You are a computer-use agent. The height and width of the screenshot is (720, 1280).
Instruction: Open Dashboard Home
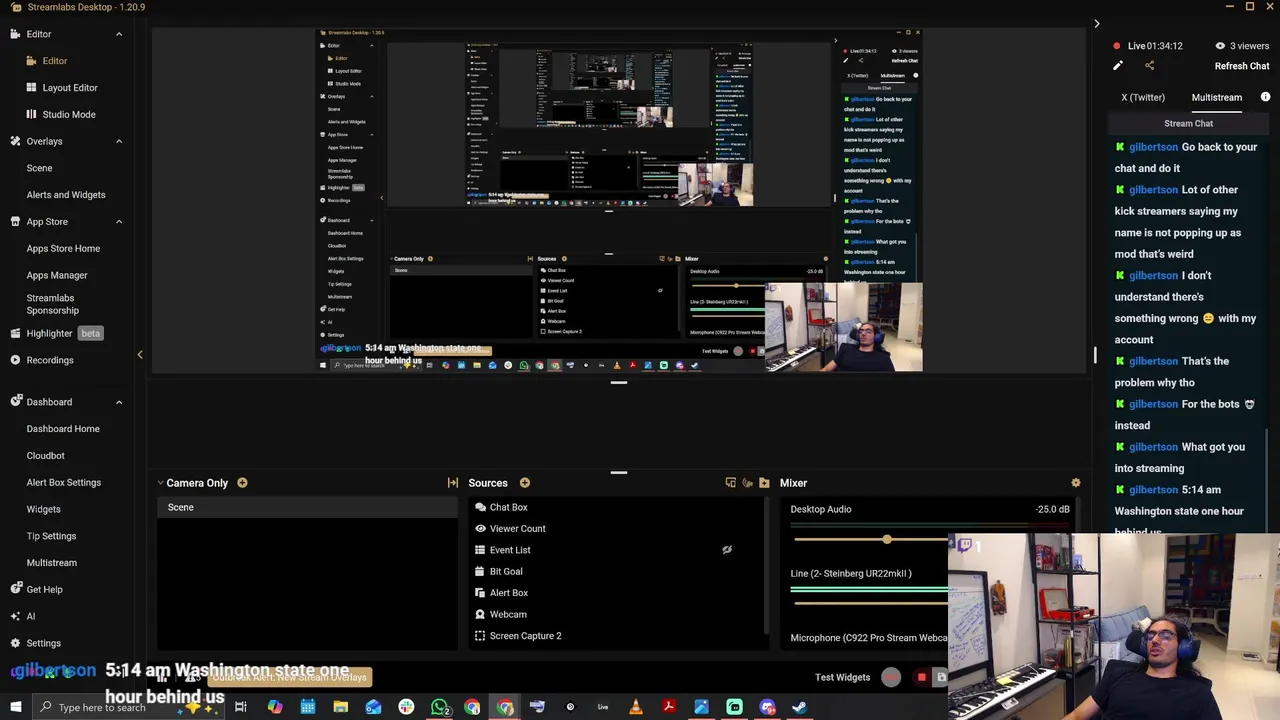(x=63, y=429)
